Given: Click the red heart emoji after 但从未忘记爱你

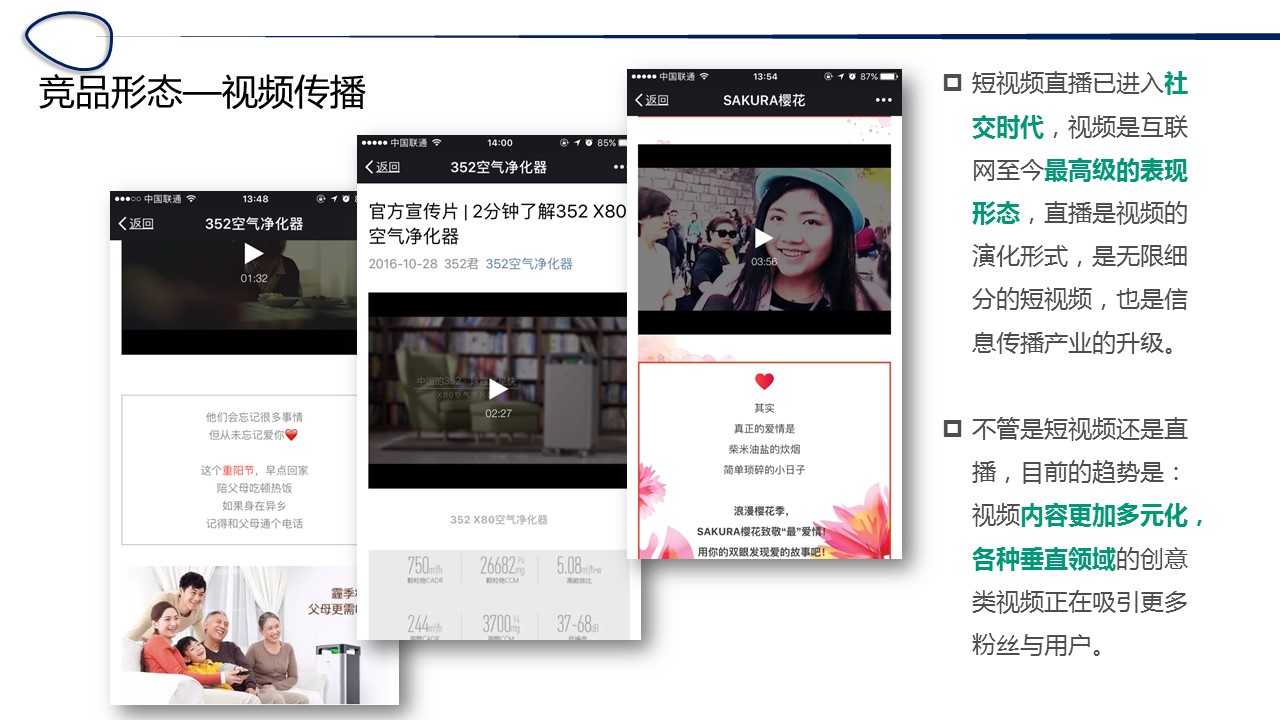Looking at the screenshot, I should click(x=291, y=435).
